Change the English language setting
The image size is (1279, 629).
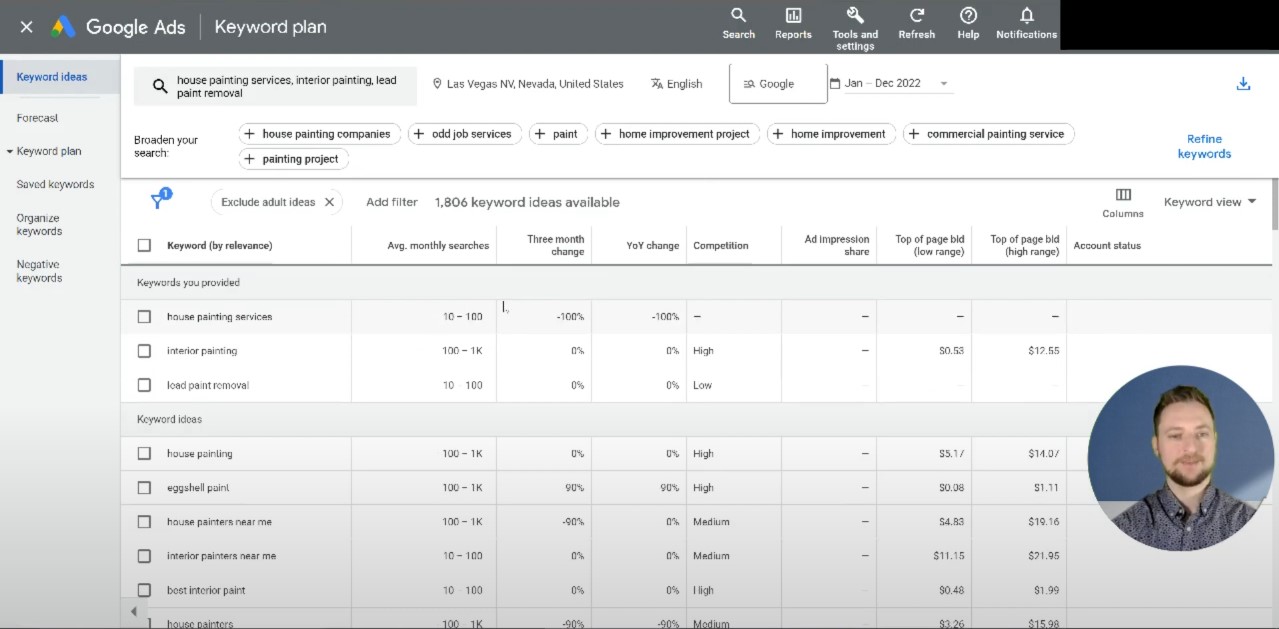[x=677, y=84]
